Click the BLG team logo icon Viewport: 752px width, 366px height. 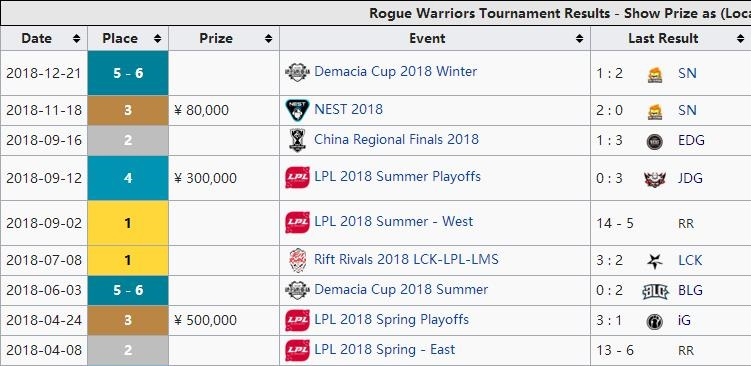point(655,291)
